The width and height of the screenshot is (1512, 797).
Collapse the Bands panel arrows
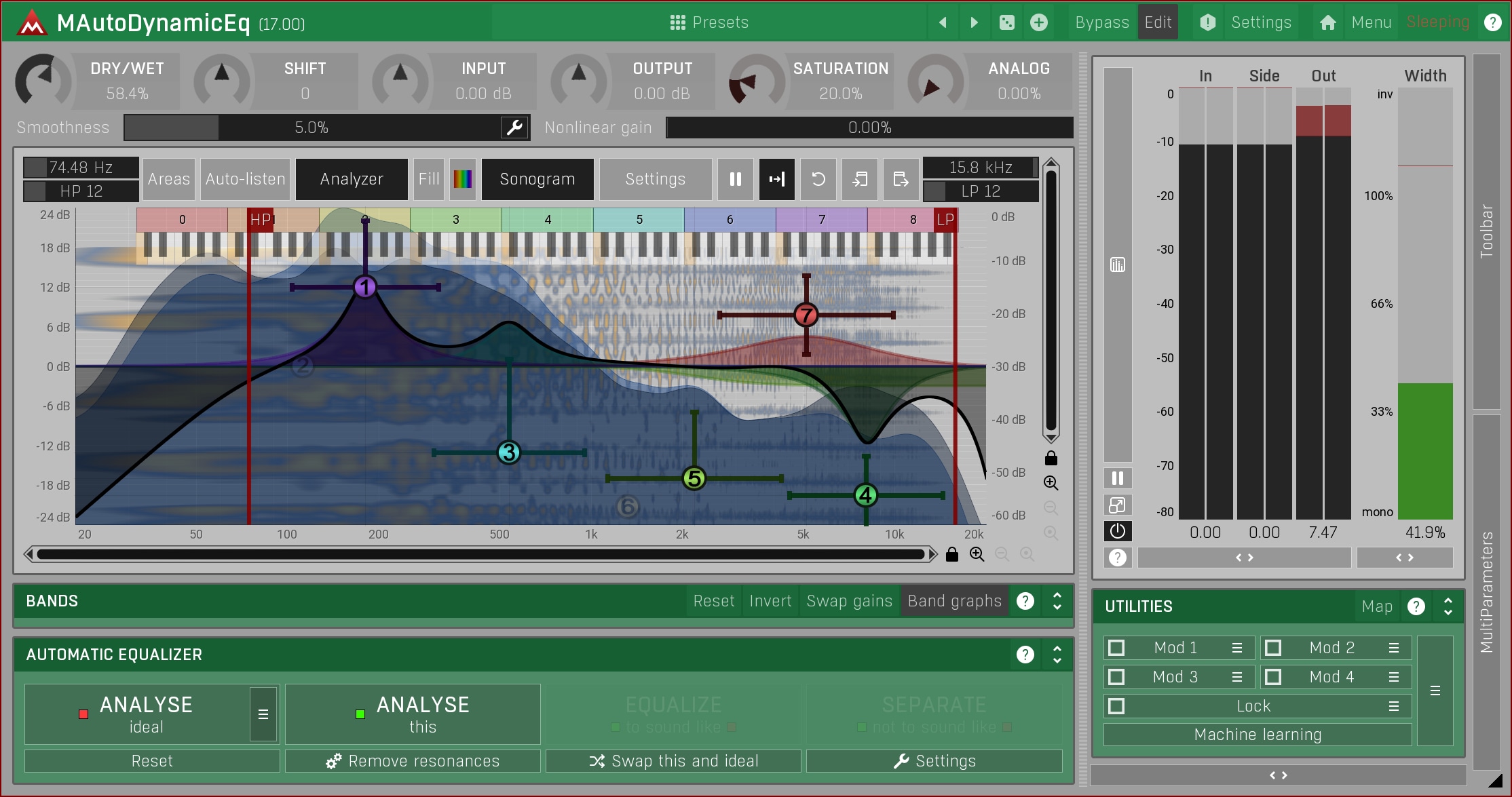(x=1057, y=601)
